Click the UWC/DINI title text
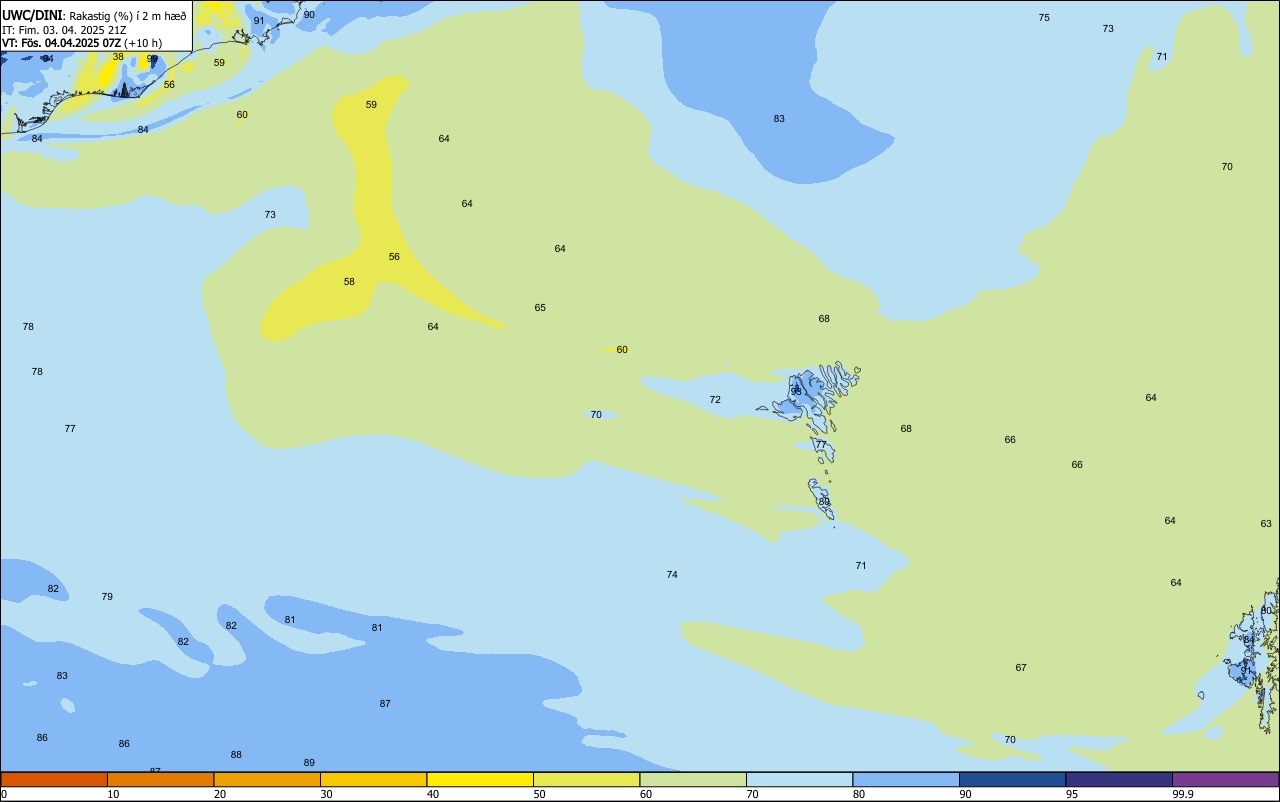 click(32, 15)
